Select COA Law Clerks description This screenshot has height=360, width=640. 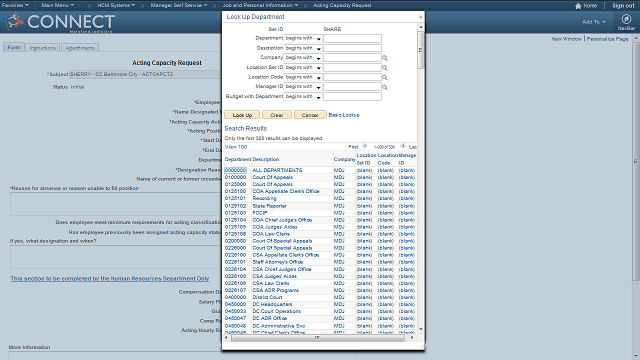point(271,234)
